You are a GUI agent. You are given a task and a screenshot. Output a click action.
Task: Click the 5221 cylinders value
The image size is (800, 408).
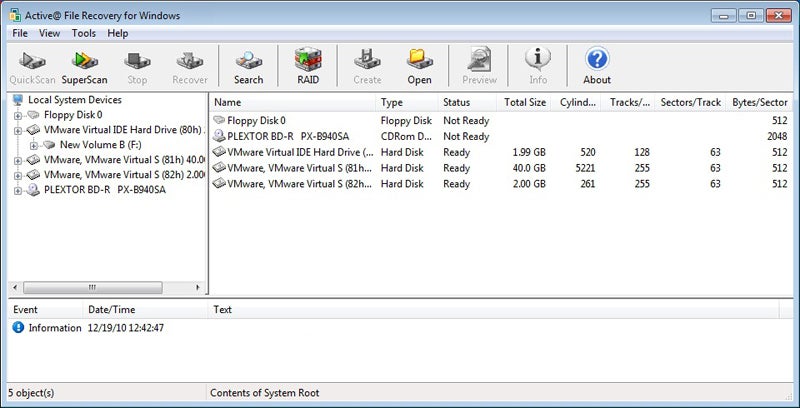585,168
